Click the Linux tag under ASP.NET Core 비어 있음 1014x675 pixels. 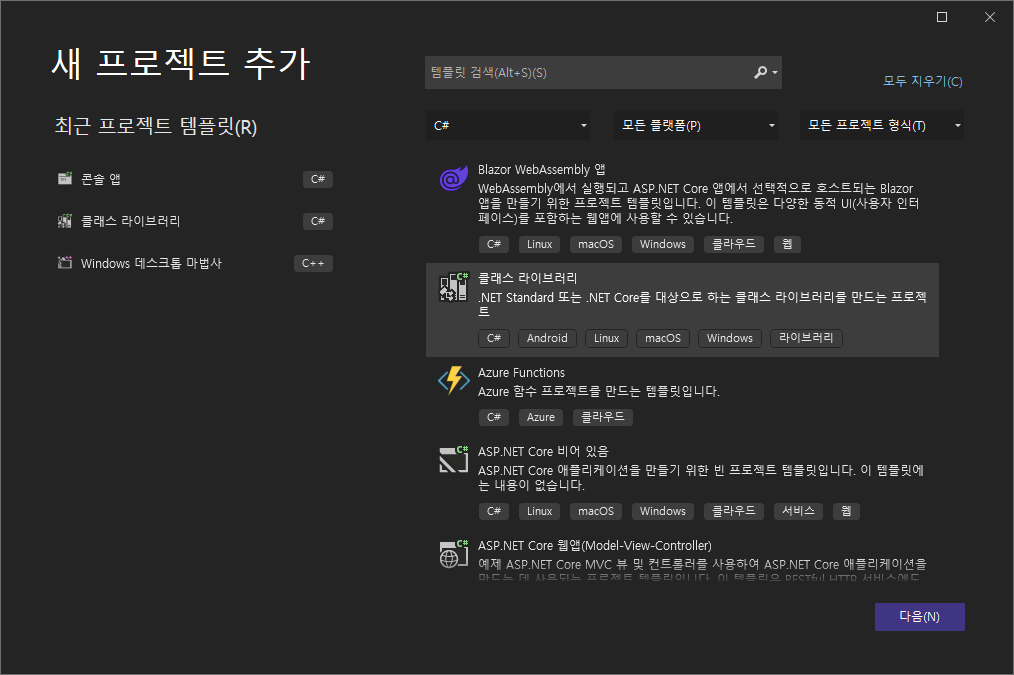click(x=539, y=511)
